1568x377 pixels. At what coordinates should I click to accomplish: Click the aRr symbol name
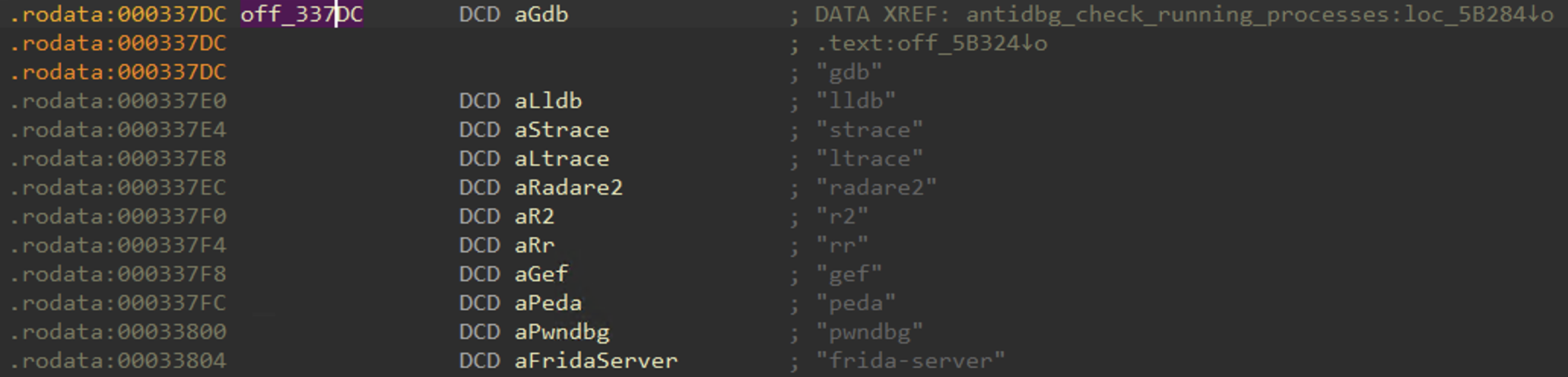click(x=535, y=246)
